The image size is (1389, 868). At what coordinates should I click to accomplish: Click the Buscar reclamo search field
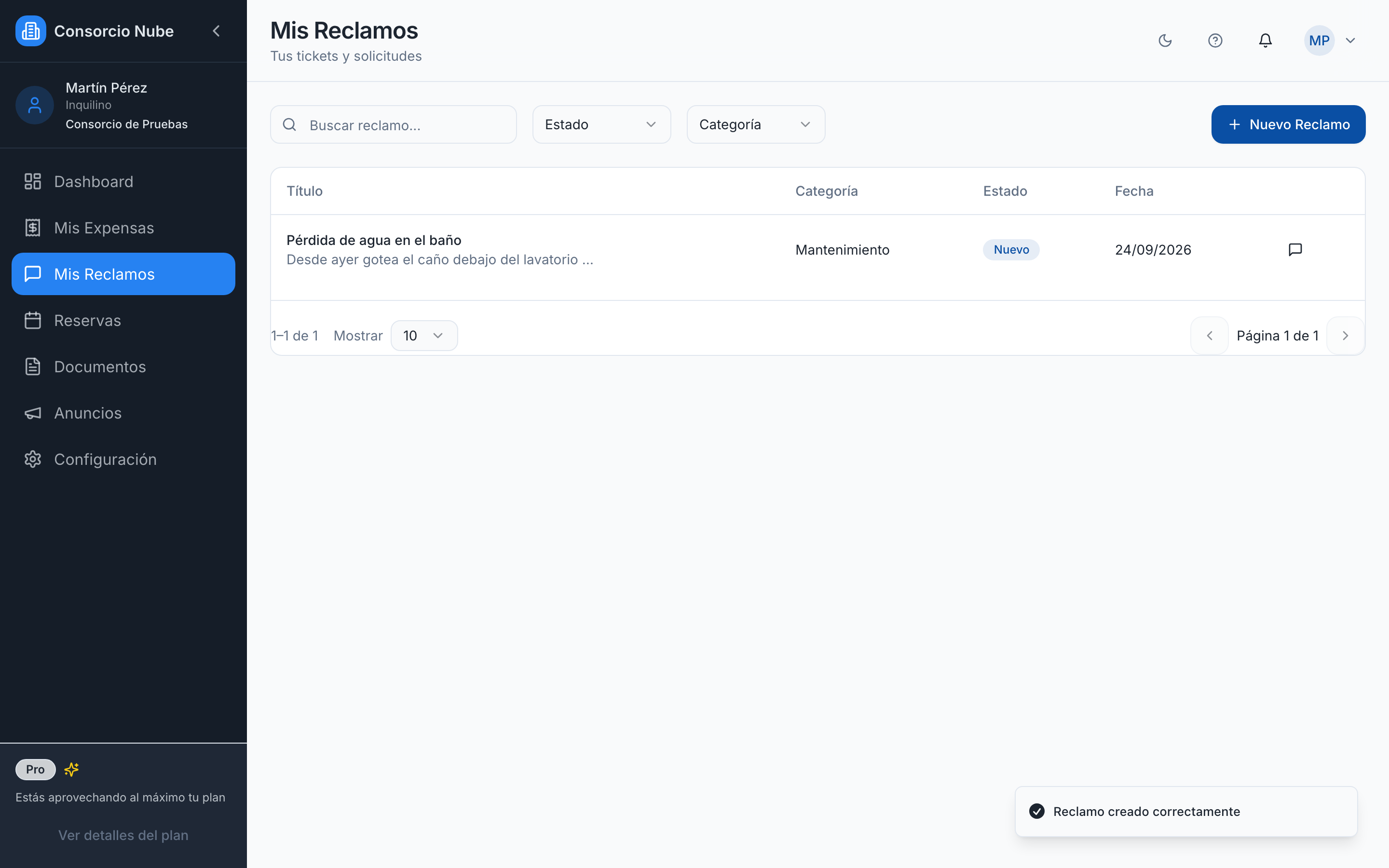[x=393, y=124]
